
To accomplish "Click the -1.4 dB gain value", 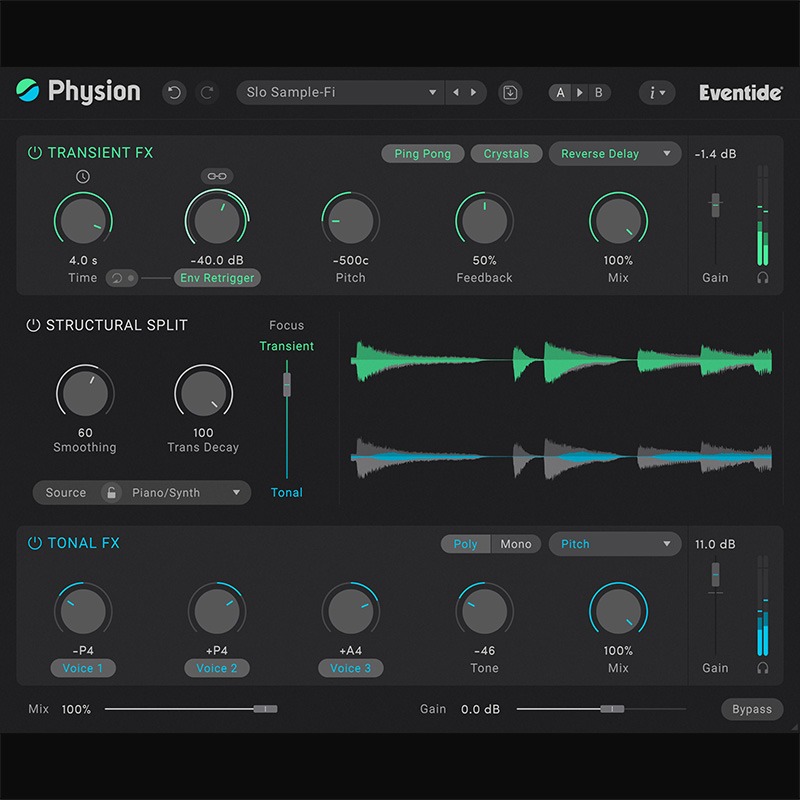I will click(715, 154).
